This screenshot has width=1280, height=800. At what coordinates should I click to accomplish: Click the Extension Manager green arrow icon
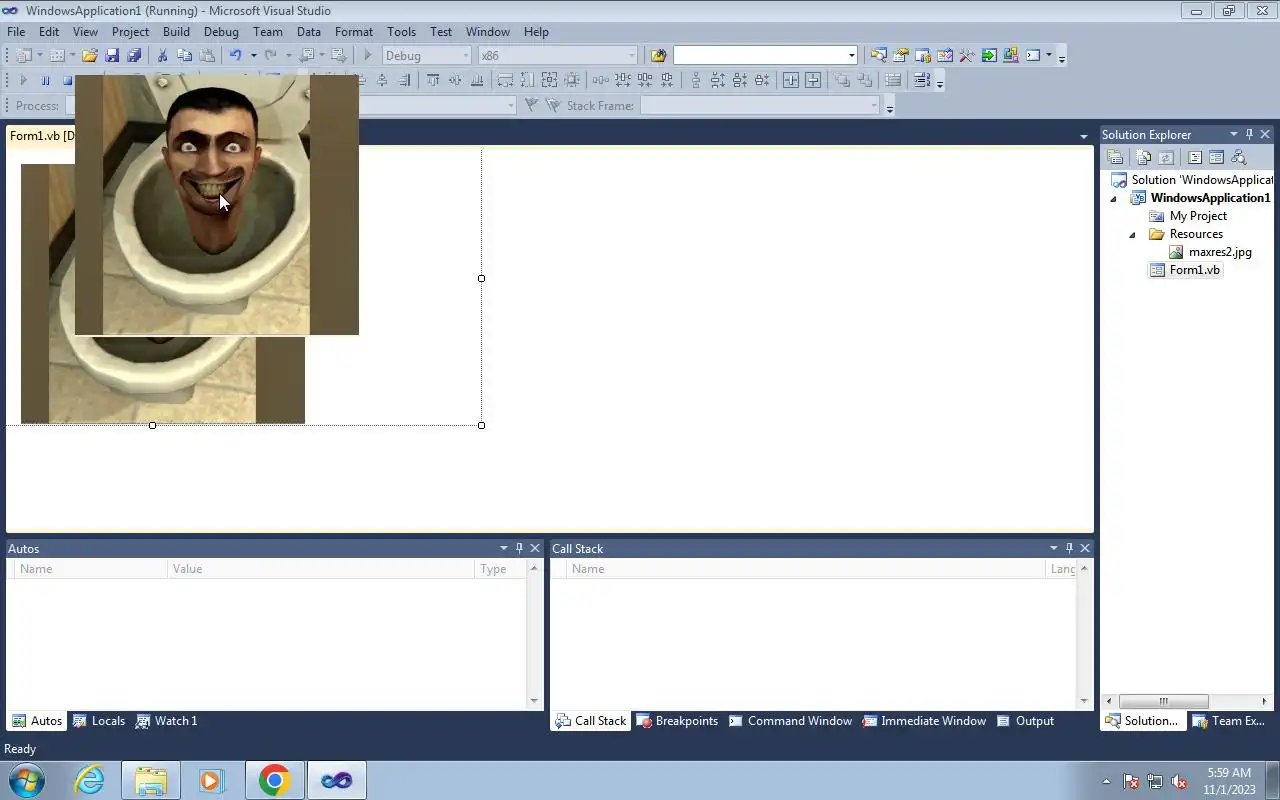[989, 56]
